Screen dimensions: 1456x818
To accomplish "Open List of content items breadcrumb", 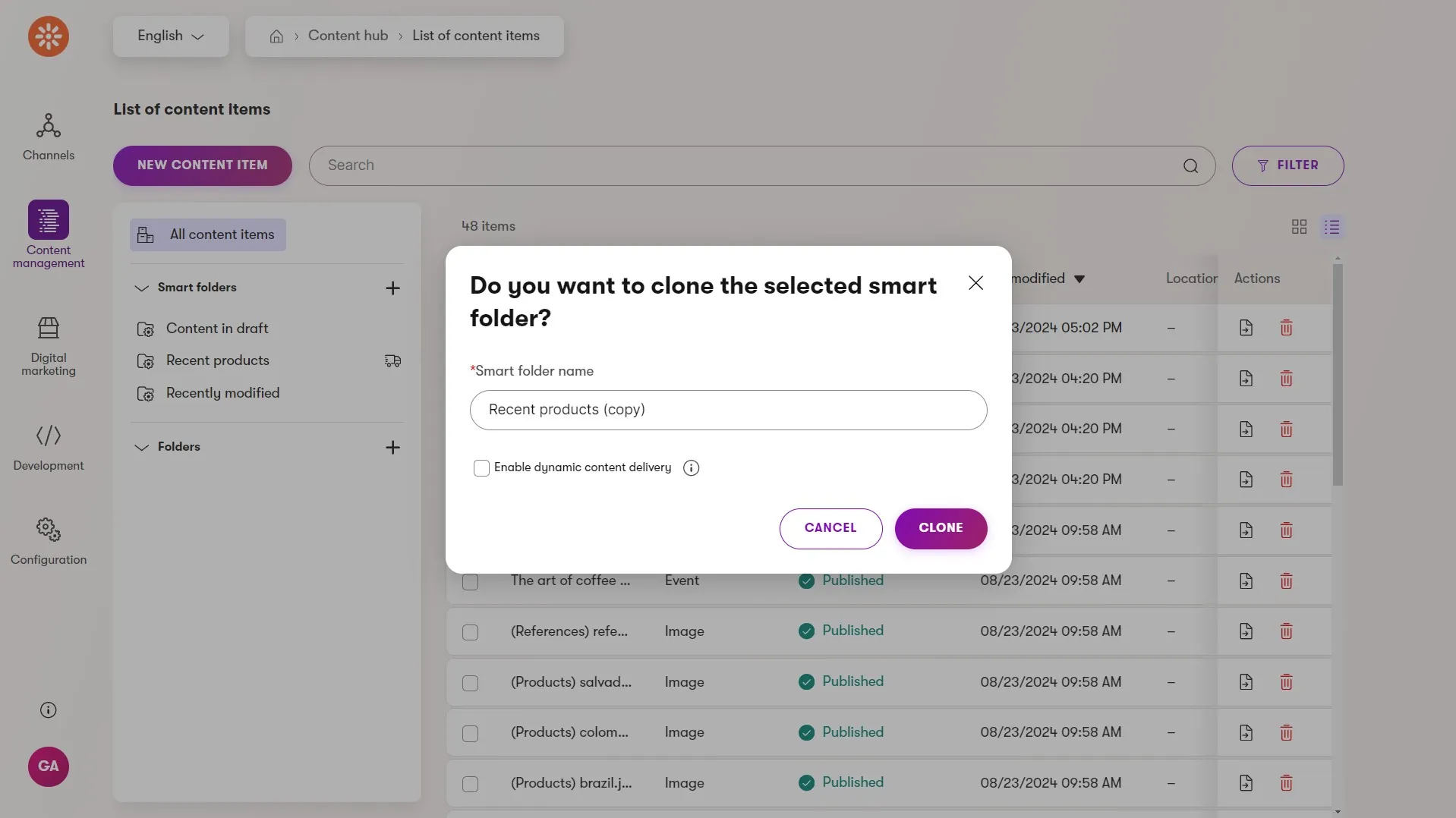I will 476,36.
